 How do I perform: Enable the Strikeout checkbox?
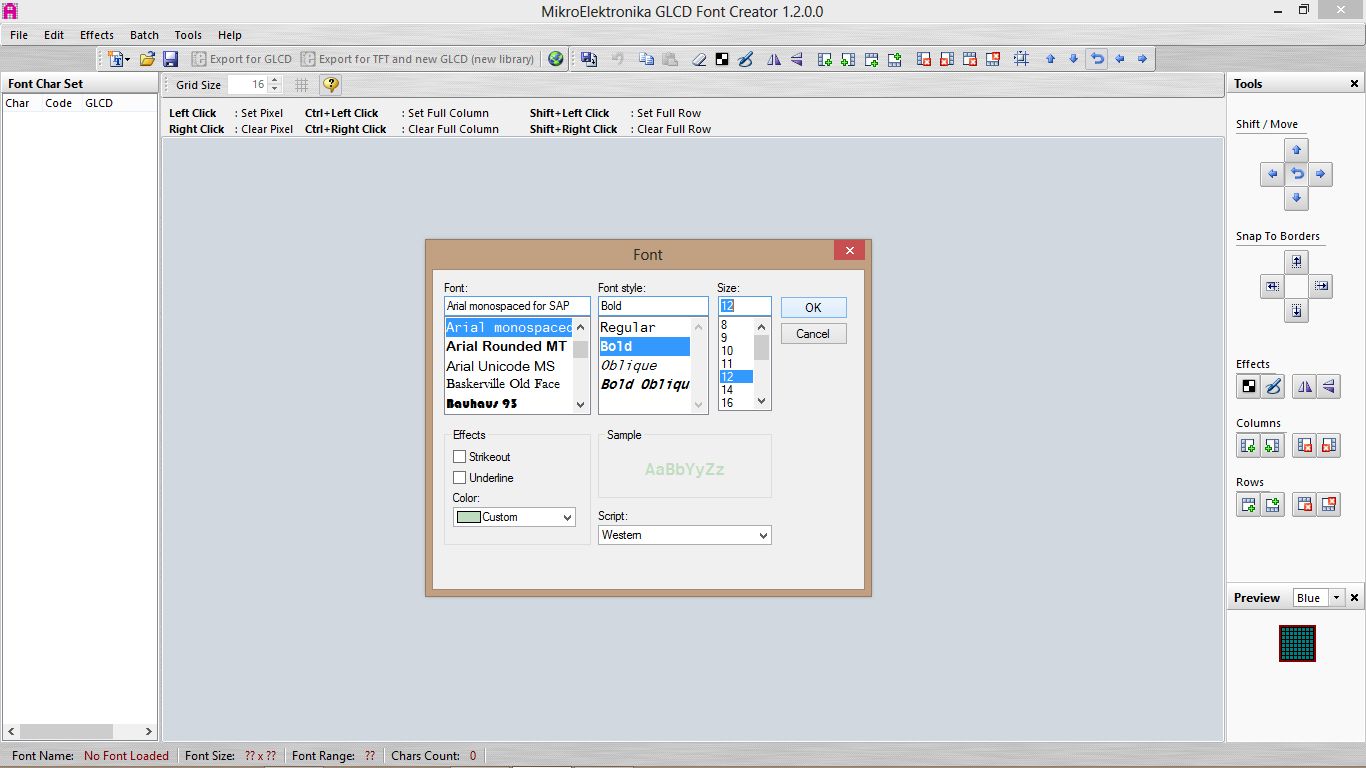(460, 457)
